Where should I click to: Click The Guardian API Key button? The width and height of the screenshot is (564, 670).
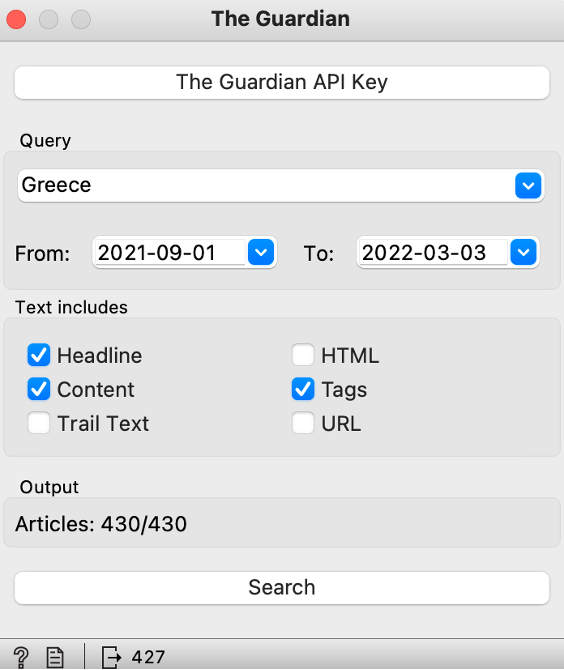[282, 82]
